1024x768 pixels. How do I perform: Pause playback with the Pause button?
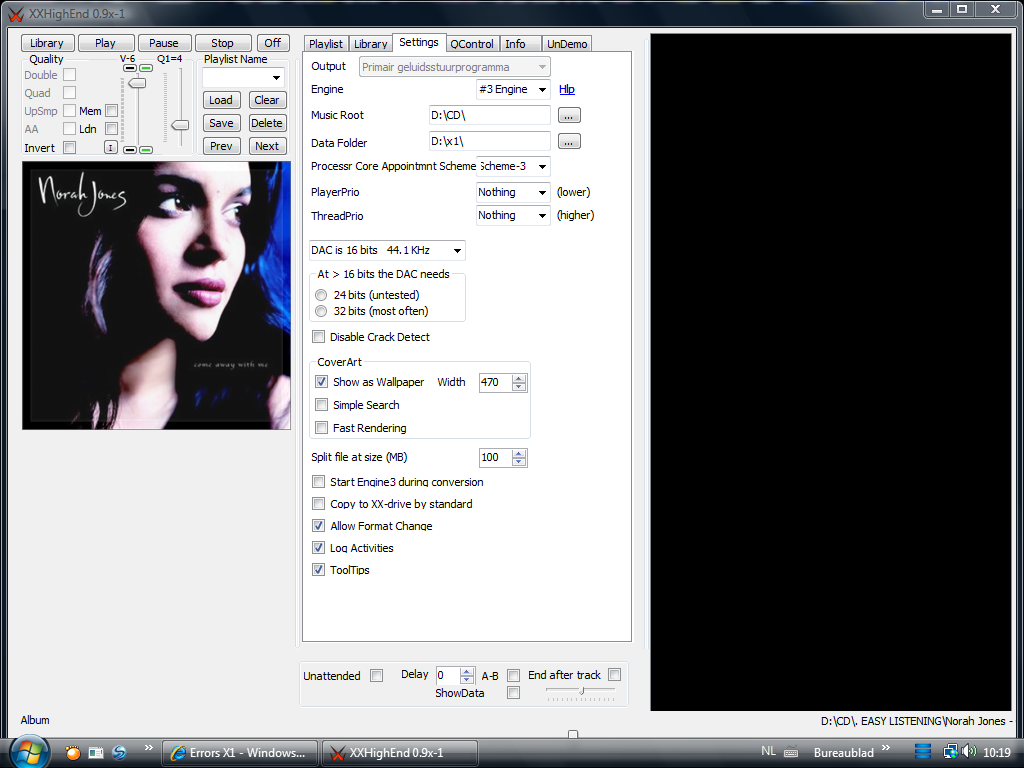165,43
